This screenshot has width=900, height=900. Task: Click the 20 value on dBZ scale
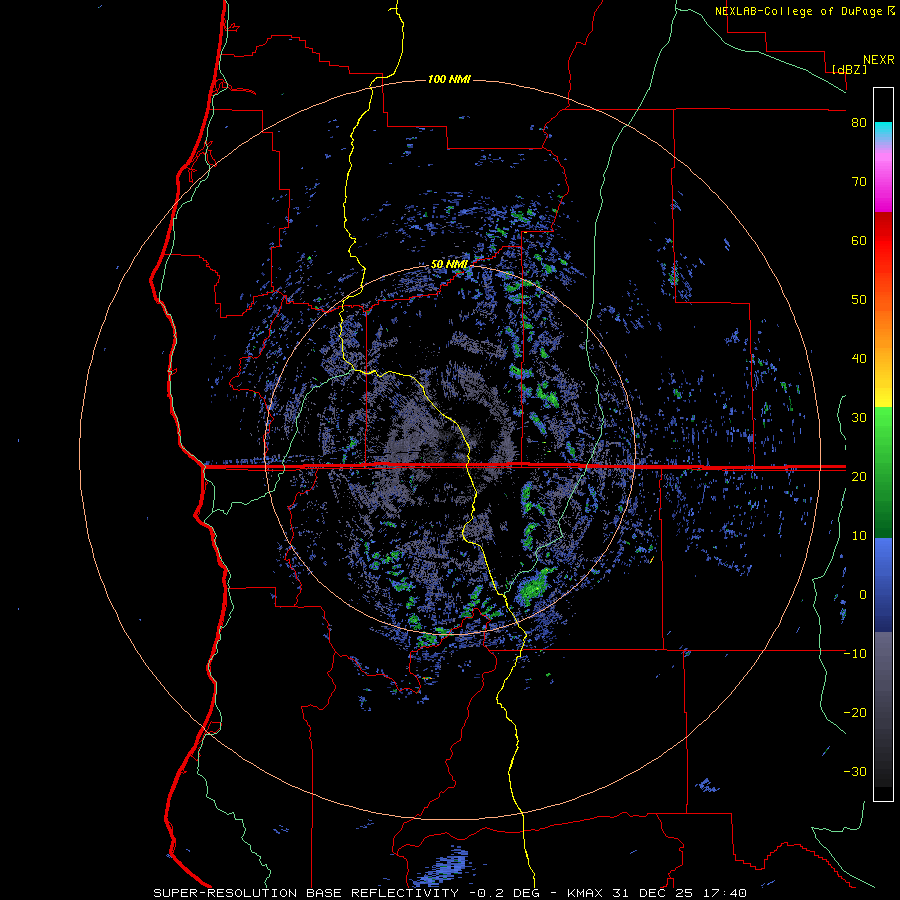click(x=859, y=476)
